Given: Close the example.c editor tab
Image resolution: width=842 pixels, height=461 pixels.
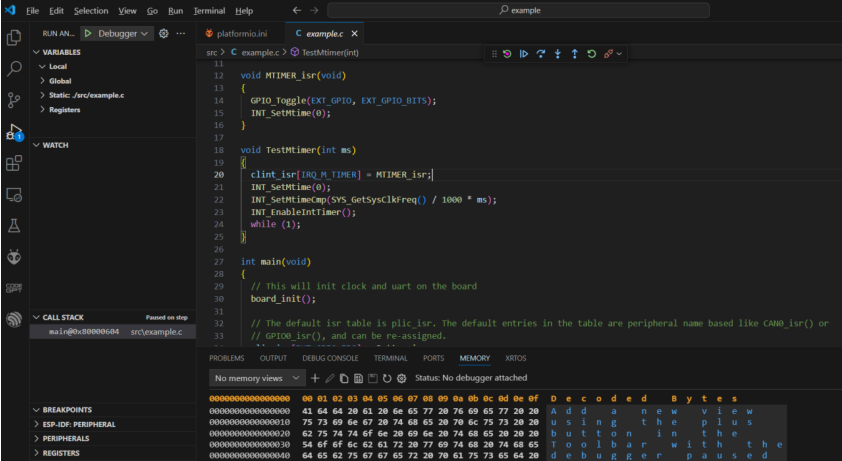Looking at the screenshot, I should click(354, 33).
